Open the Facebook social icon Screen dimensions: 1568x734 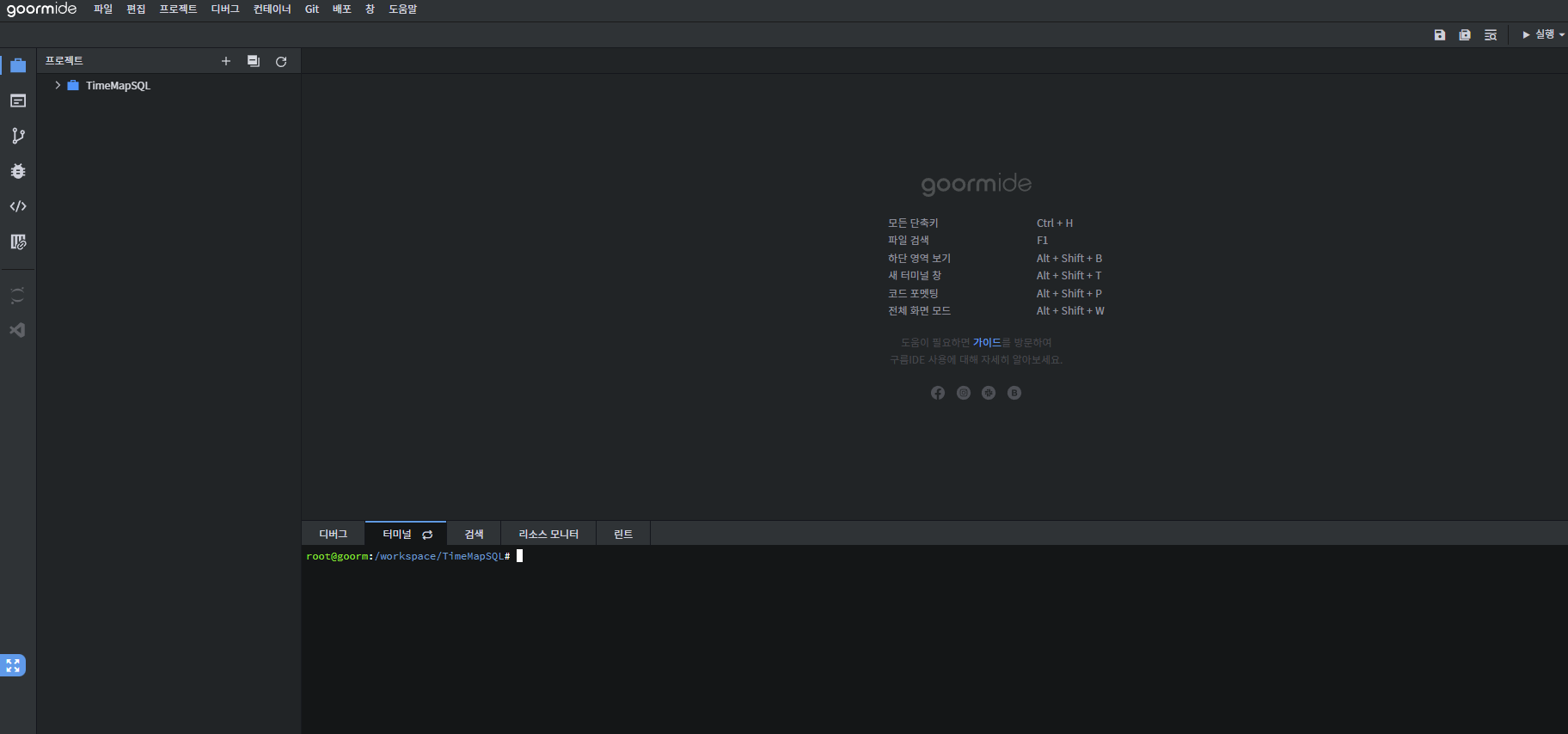tap(938, 393)
